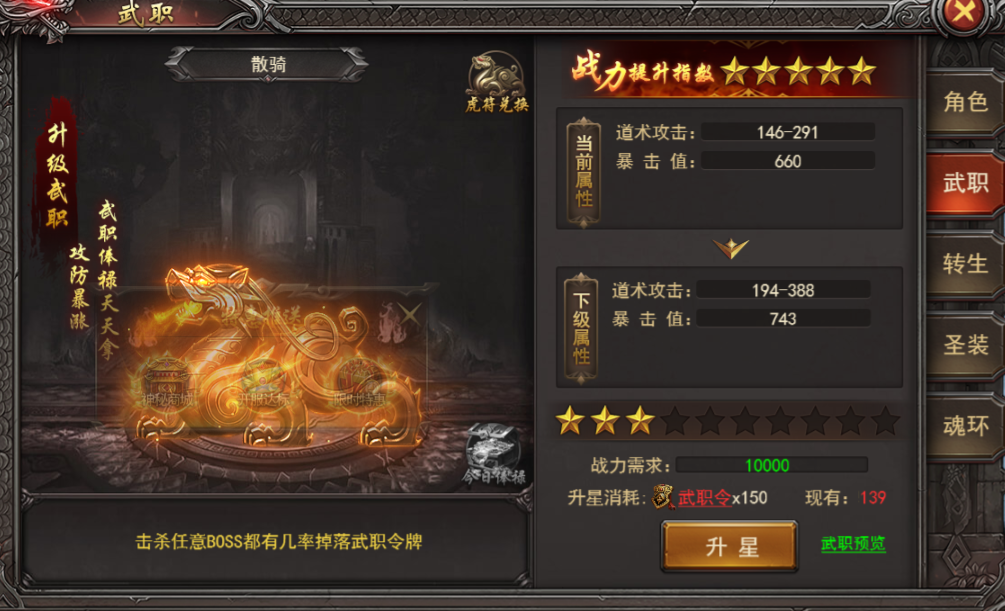Click the third gold star in progress row
The height and width of the screenshot is (611, 1005).
point(640,421)
